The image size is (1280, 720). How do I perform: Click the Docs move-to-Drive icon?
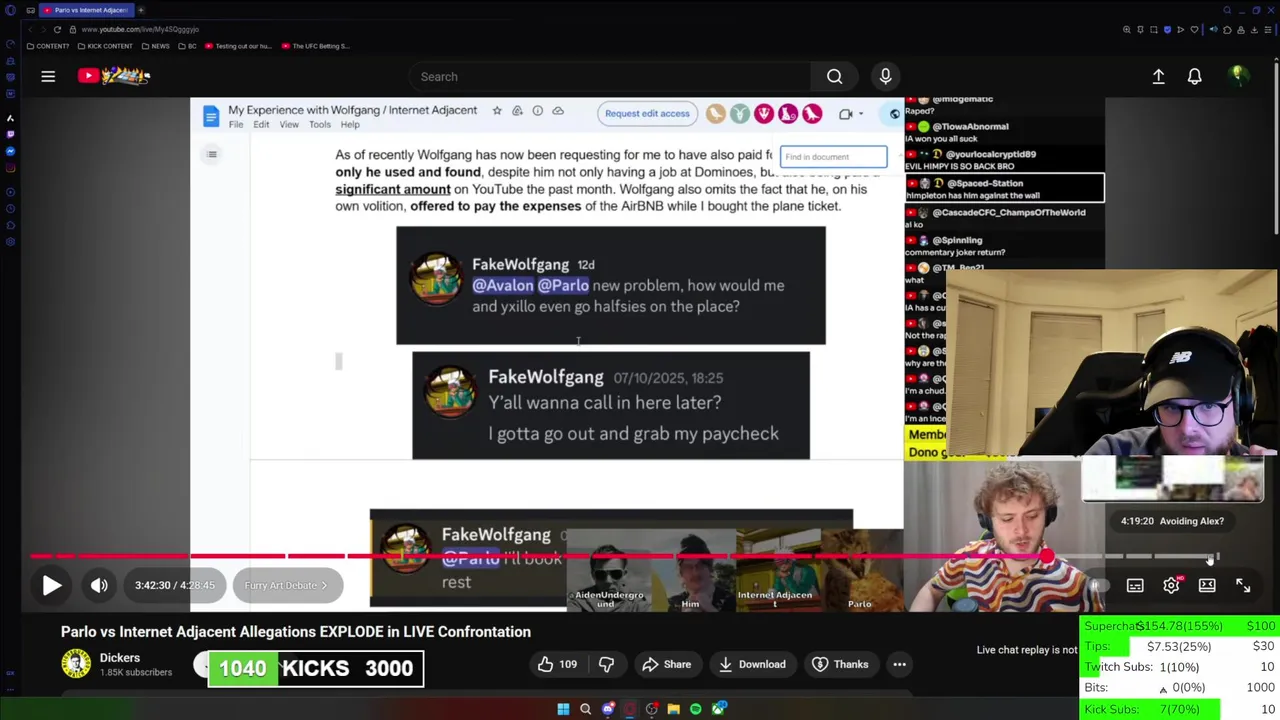click(x=517, y=111)
